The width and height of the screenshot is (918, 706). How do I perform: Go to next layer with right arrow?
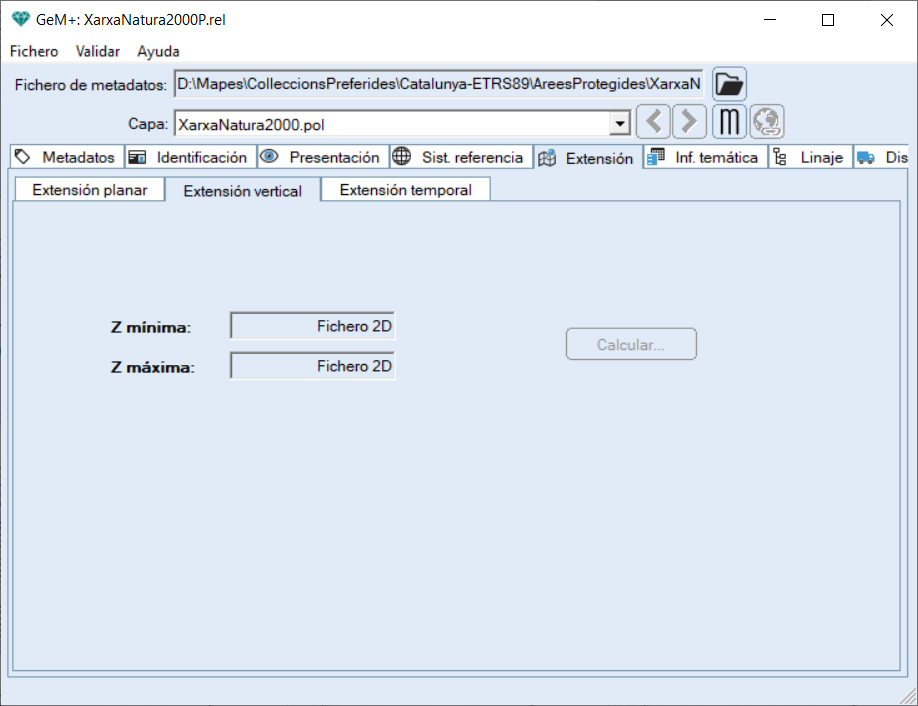point(689,122)
